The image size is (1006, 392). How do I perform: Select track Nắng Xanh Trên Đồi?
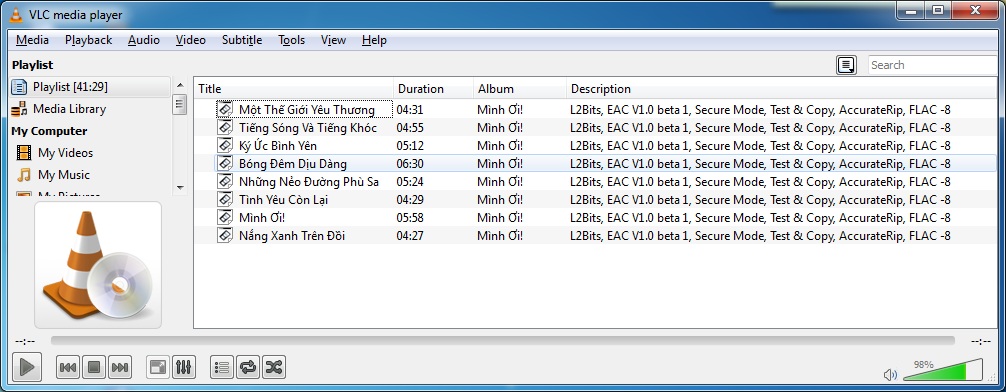pos(292,235)
